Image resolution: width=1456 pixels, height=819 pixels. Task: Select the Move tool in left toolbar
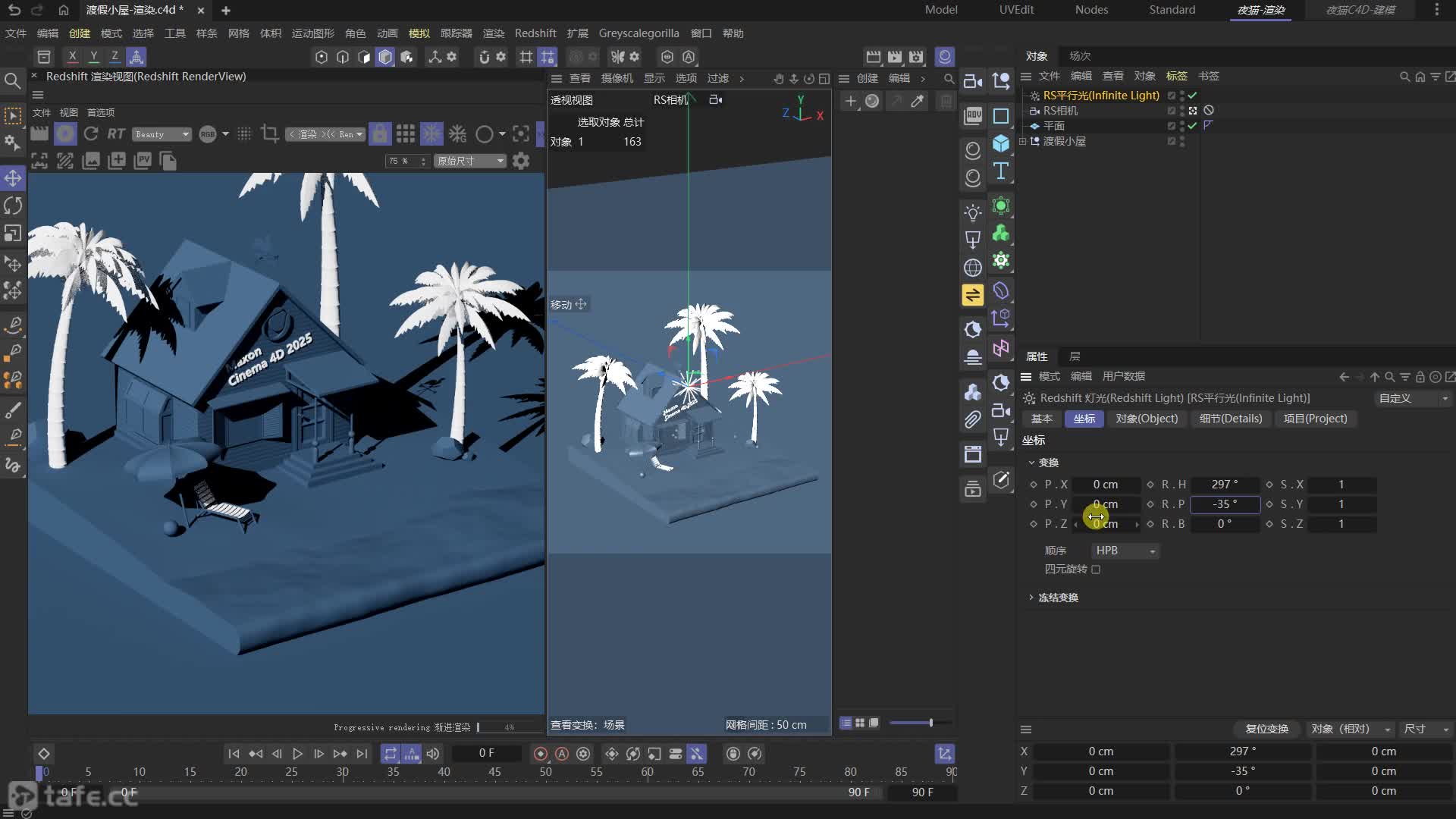[x=13, y=178]
